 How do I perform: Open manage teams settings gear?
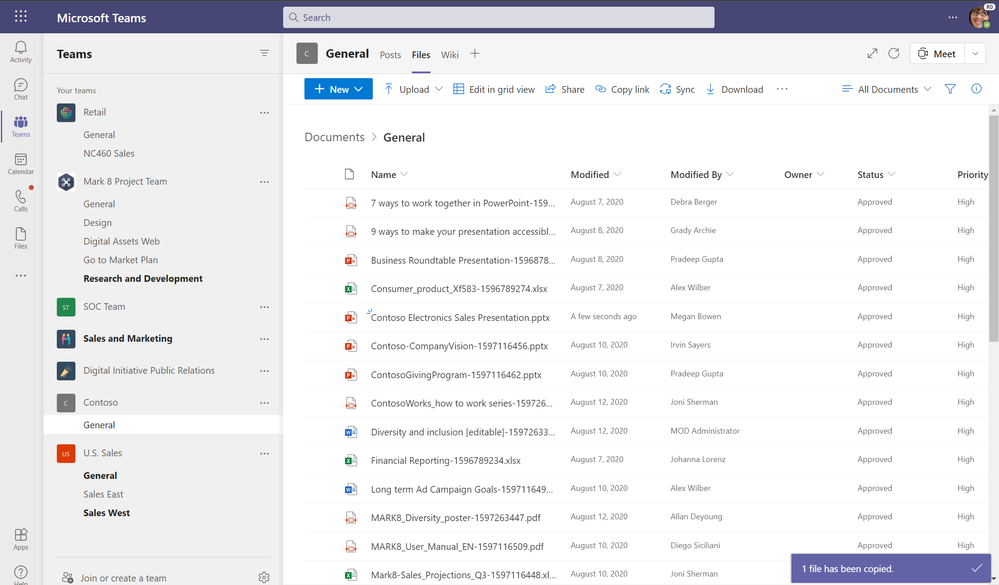[264, 577]
